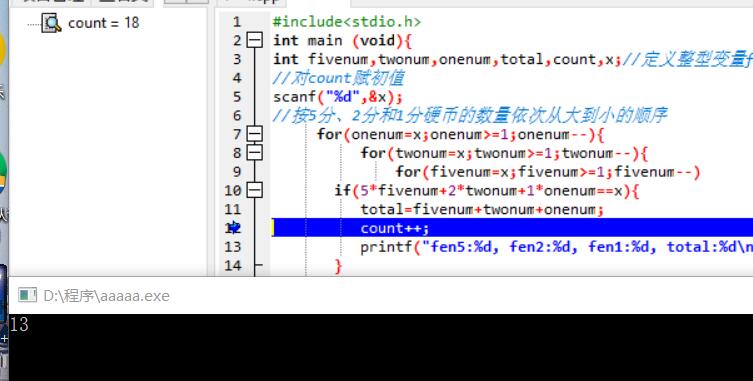
Task: Collapse the if-block fold on line 10
Action: click(255, 190)
